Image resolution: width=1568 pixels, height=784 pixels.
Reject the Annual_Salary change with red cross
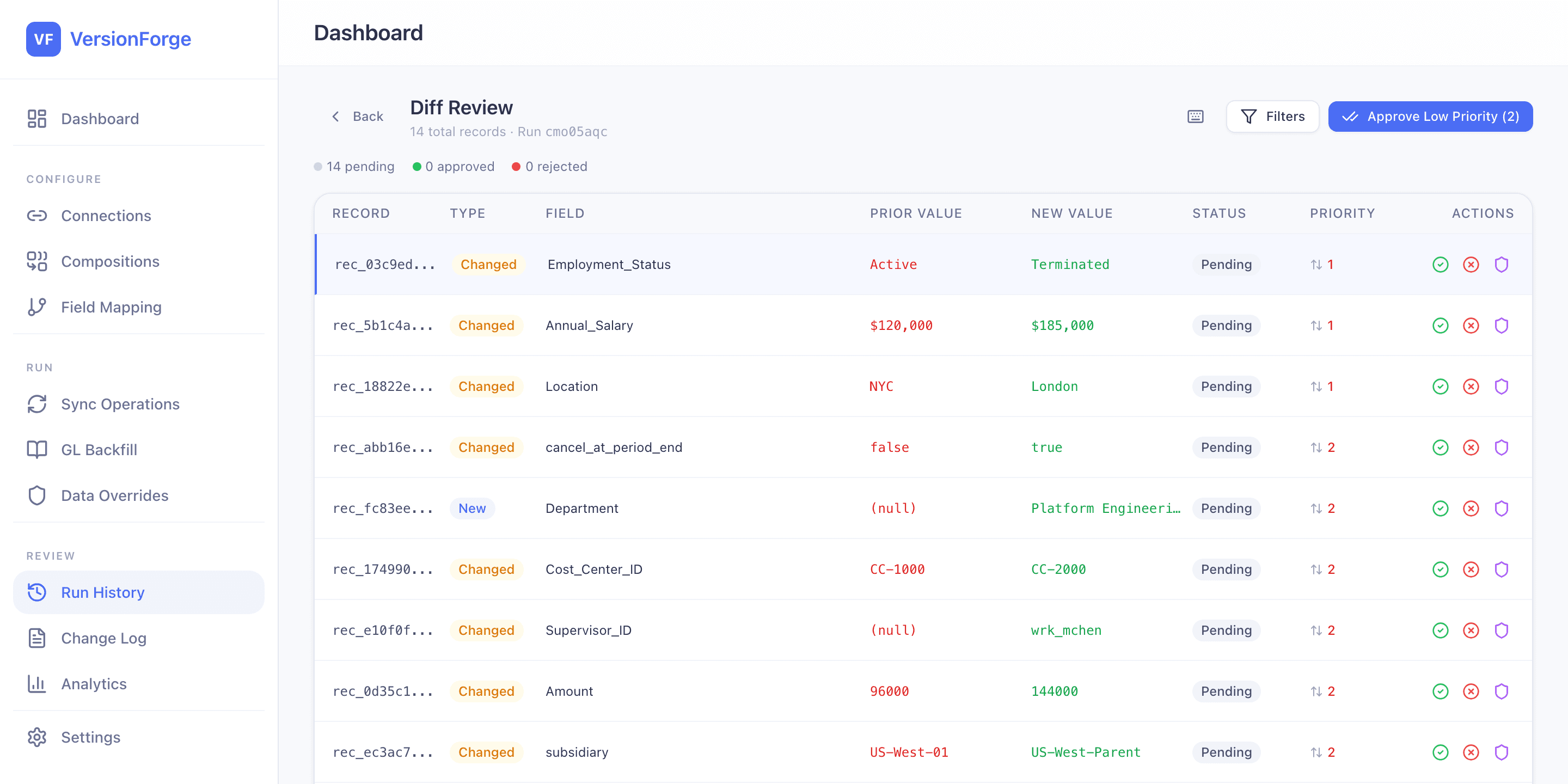pyautogui.click(x=1471, y=325)
